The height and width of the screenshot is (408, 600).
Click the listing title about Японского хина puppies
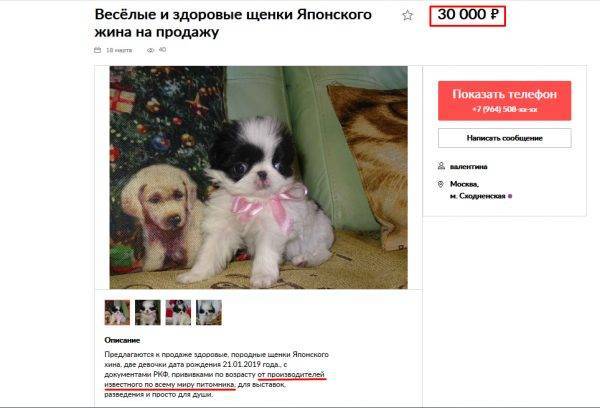pyautogui.click(x=233, y=23)
